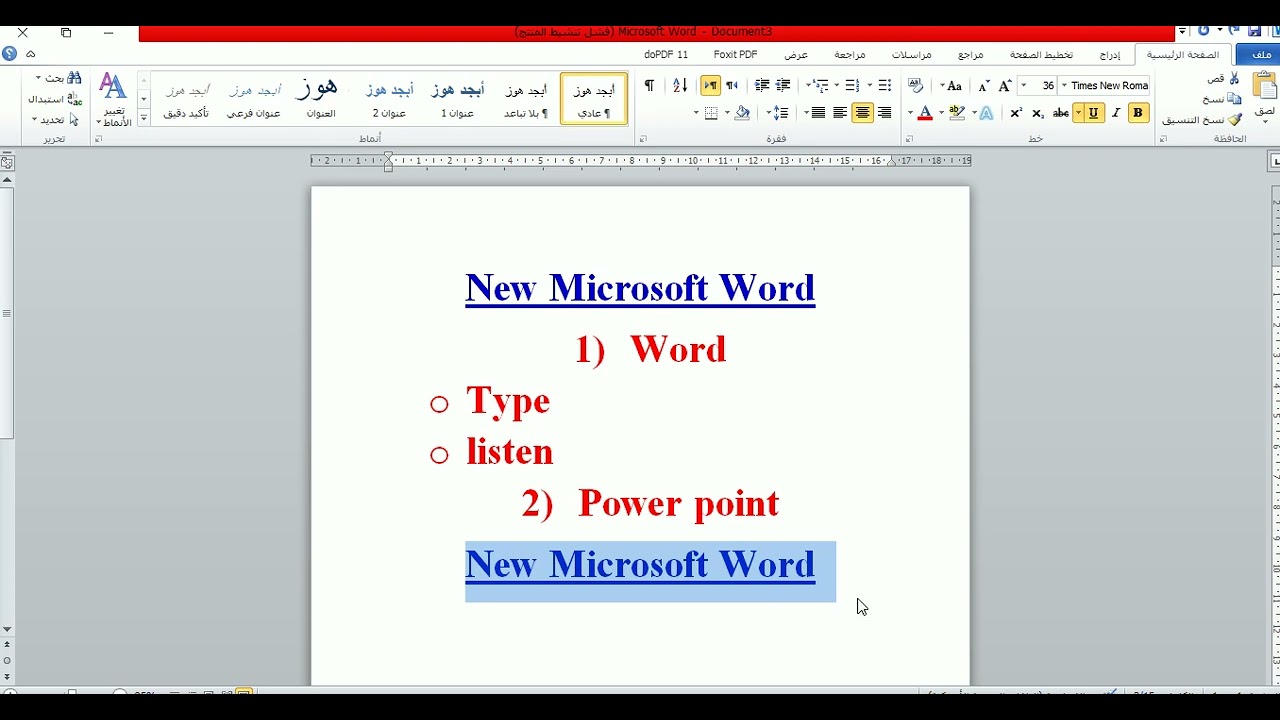The width and height of the screenshot is (1280, 720).
Task: Open the underline style dropdown arrow
Action: coord(1078,113)
